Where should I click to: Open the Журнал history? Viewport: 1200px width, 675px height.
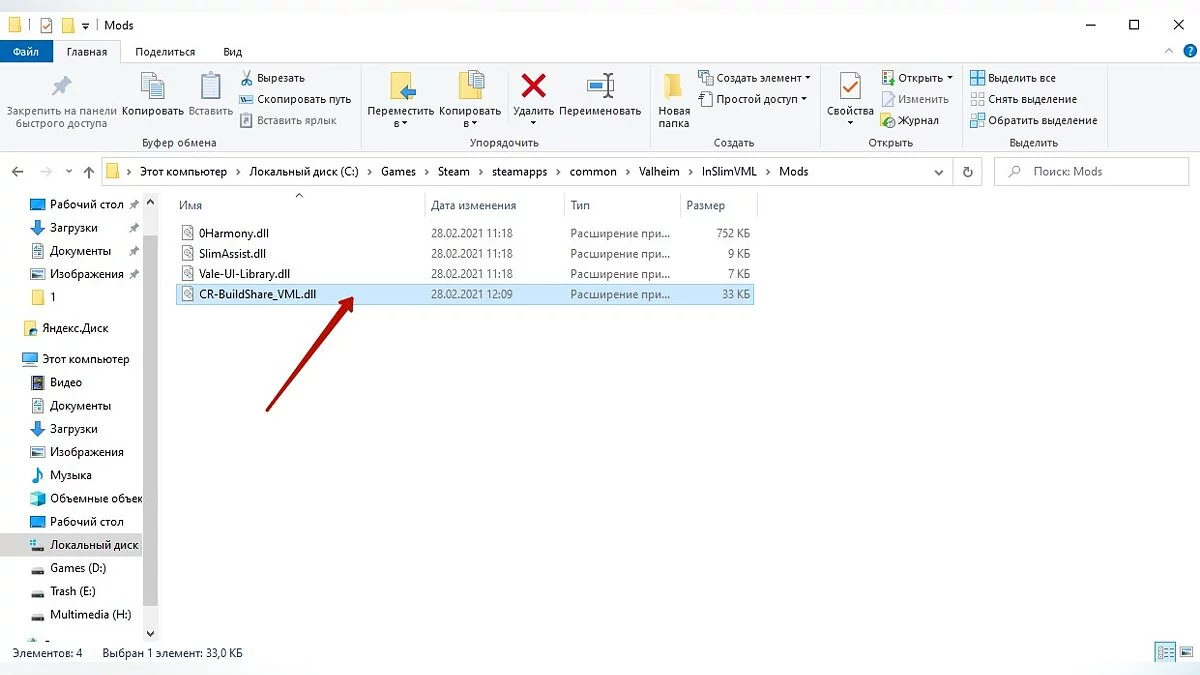click(910, 120)
